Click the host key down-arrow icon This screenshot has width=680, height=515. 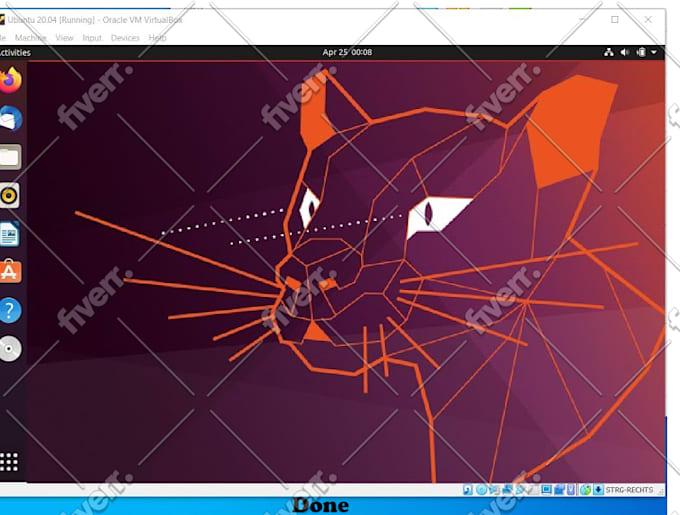(598, 490)
